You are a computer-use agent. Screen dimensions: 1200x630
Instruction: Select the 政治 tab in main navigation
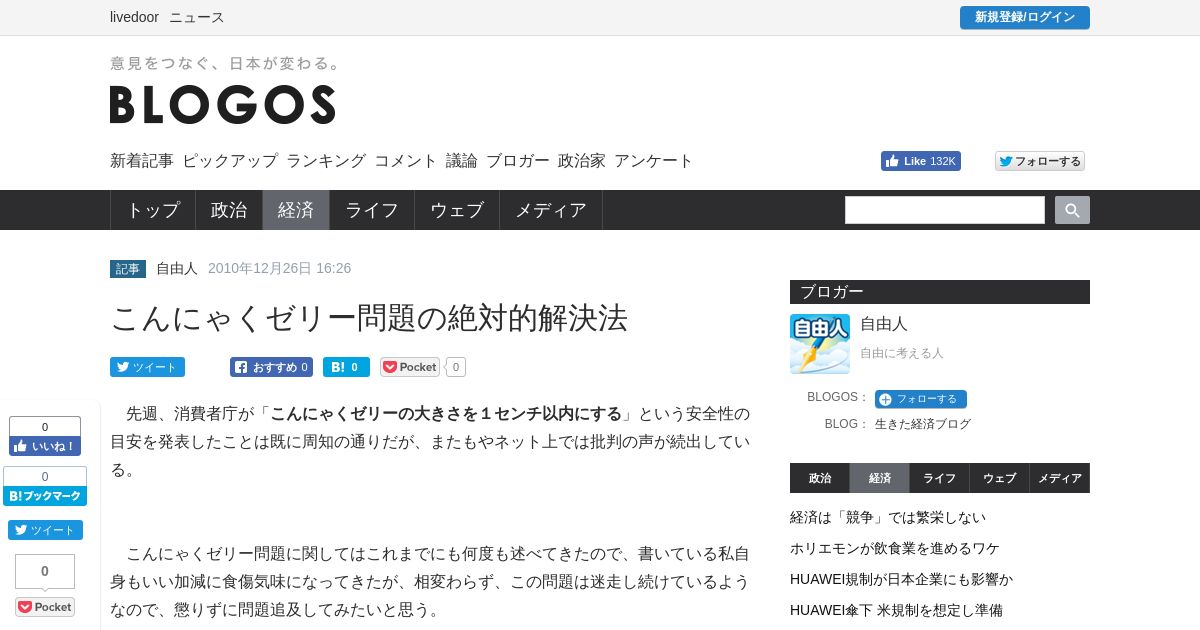pyautogui.click(x=229, y=210)
